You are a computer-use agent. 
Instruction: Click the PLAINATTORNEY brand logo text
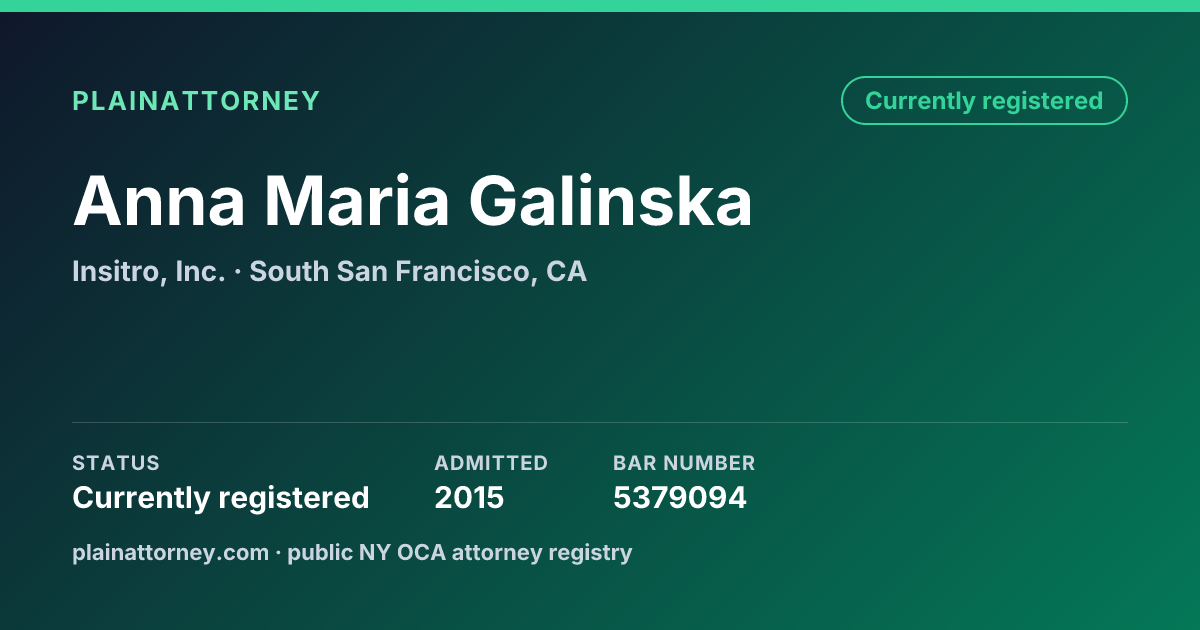pos(196,101)
